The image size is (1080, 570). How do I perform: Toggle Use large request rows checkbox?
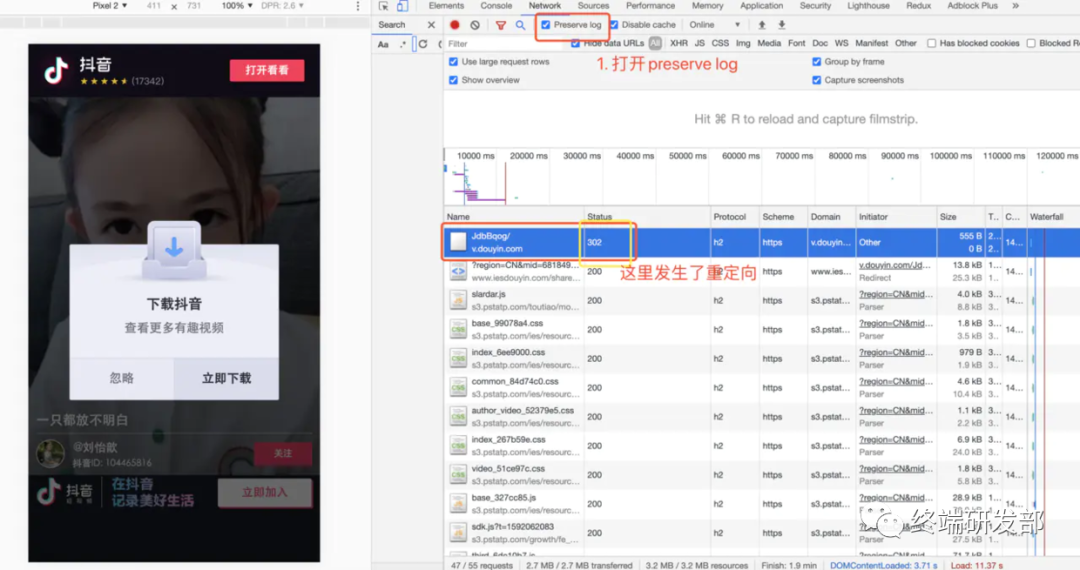453,61
